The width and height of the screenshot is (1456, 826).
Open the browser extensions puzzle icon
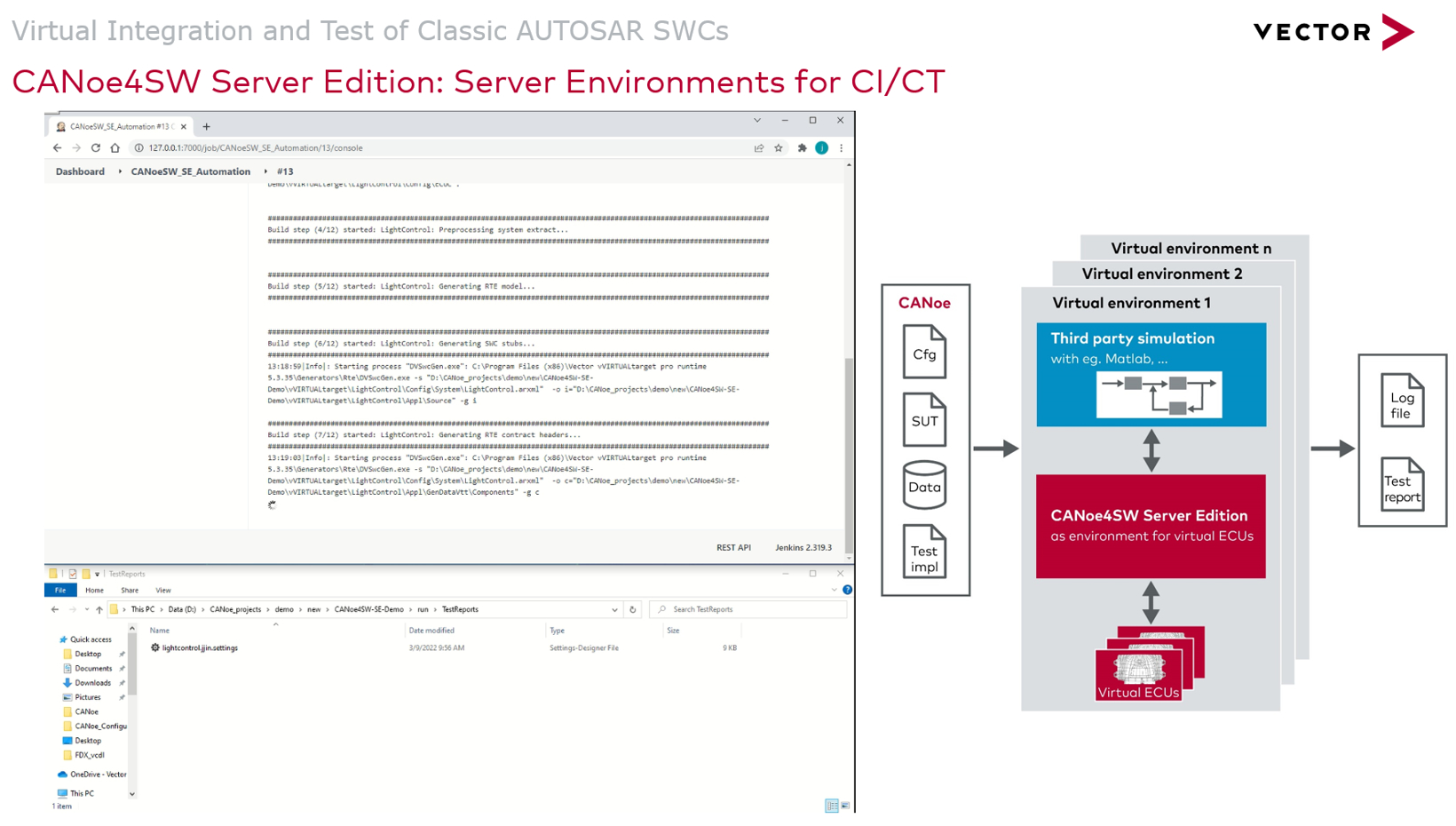click(x=802, y=148)
